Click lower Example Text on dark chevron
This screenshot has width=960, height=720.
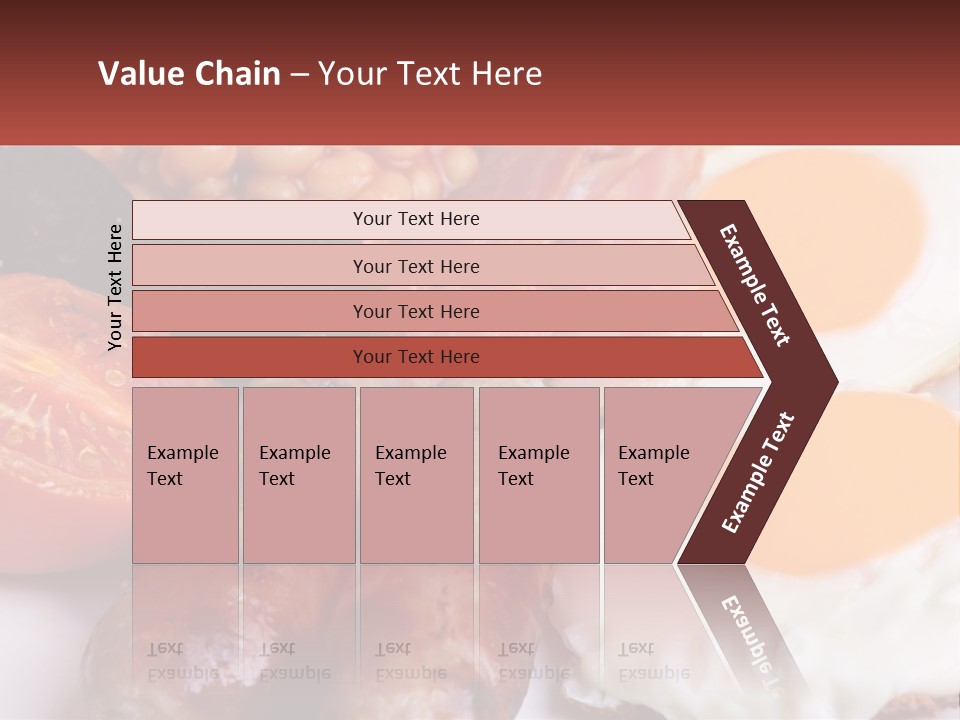click(x=758, y=473)
